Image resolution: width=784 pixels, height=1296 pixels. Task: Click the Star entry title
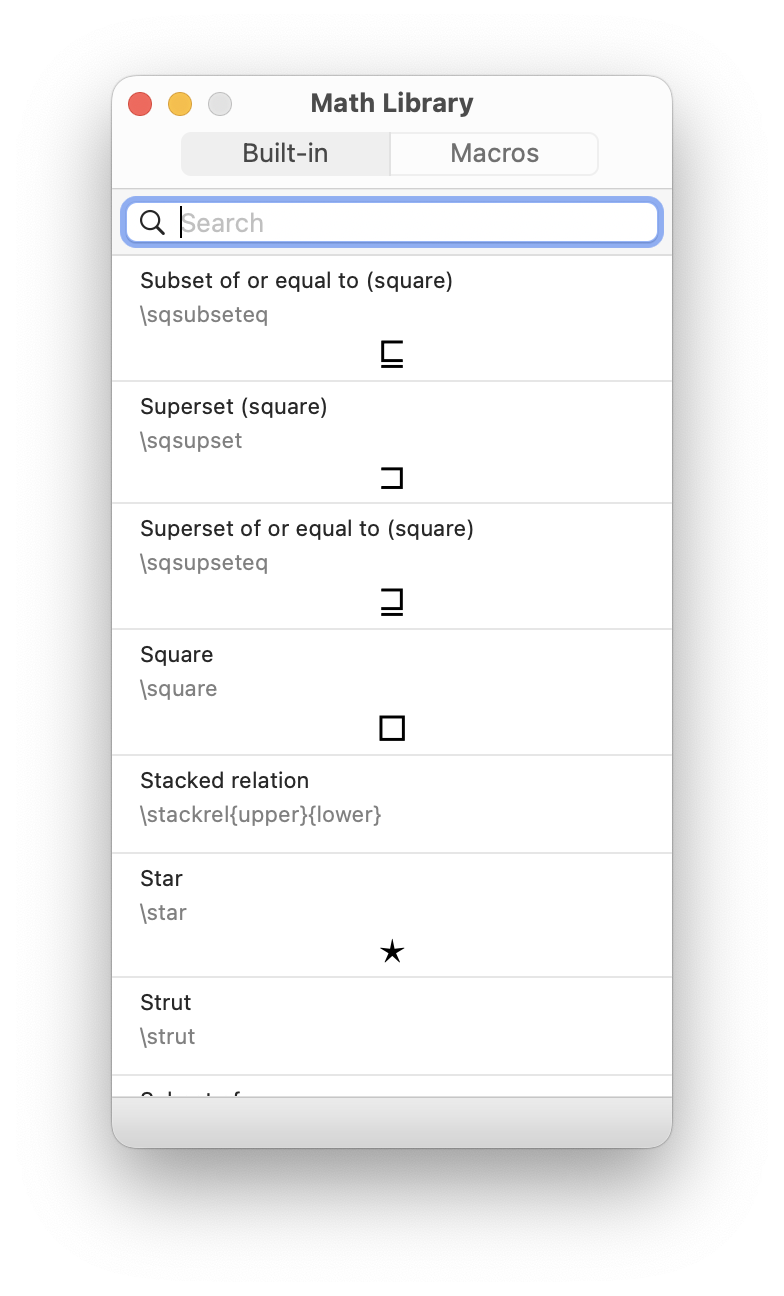tap(161, 878)
